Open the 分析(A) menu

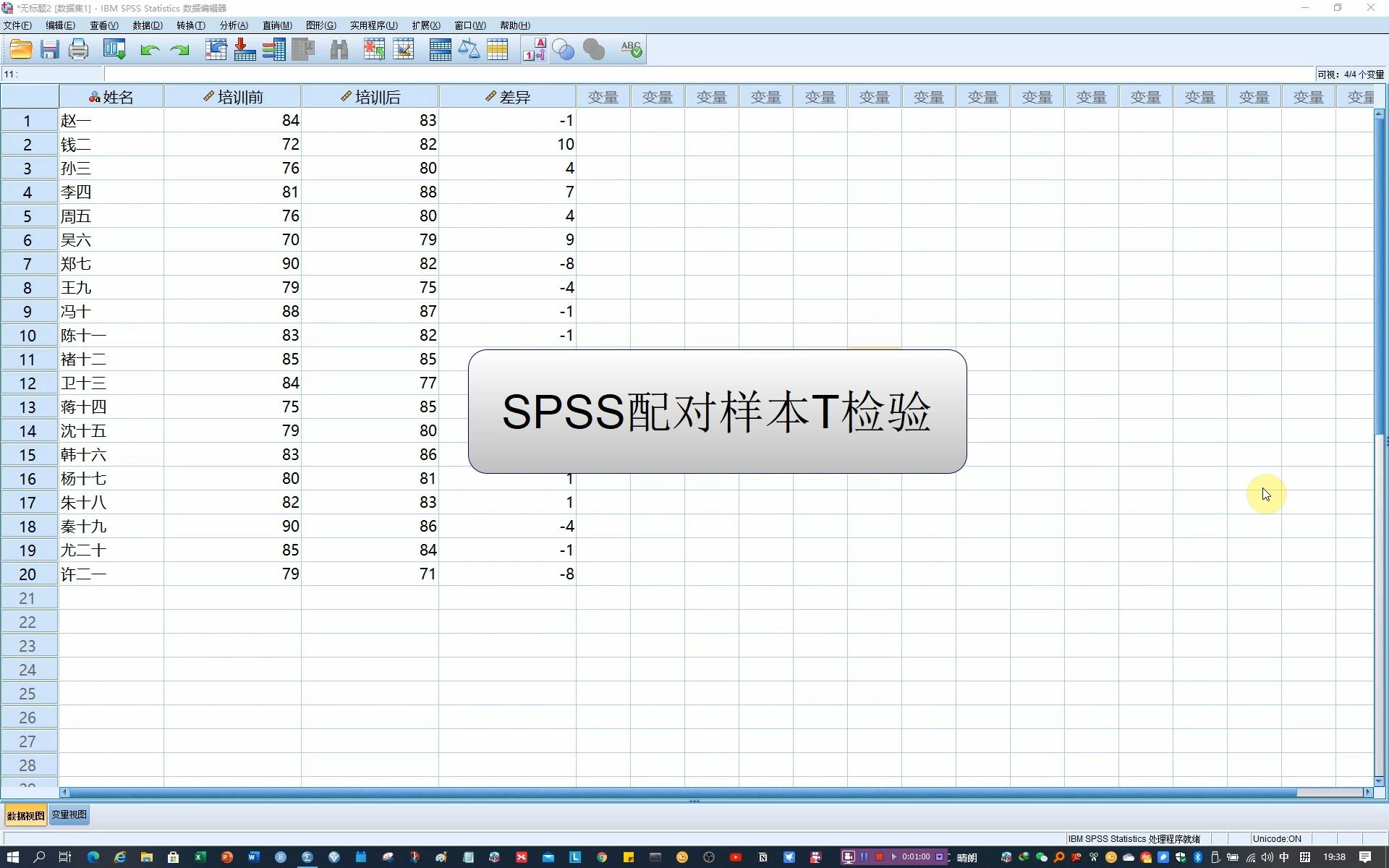(233, 25)
